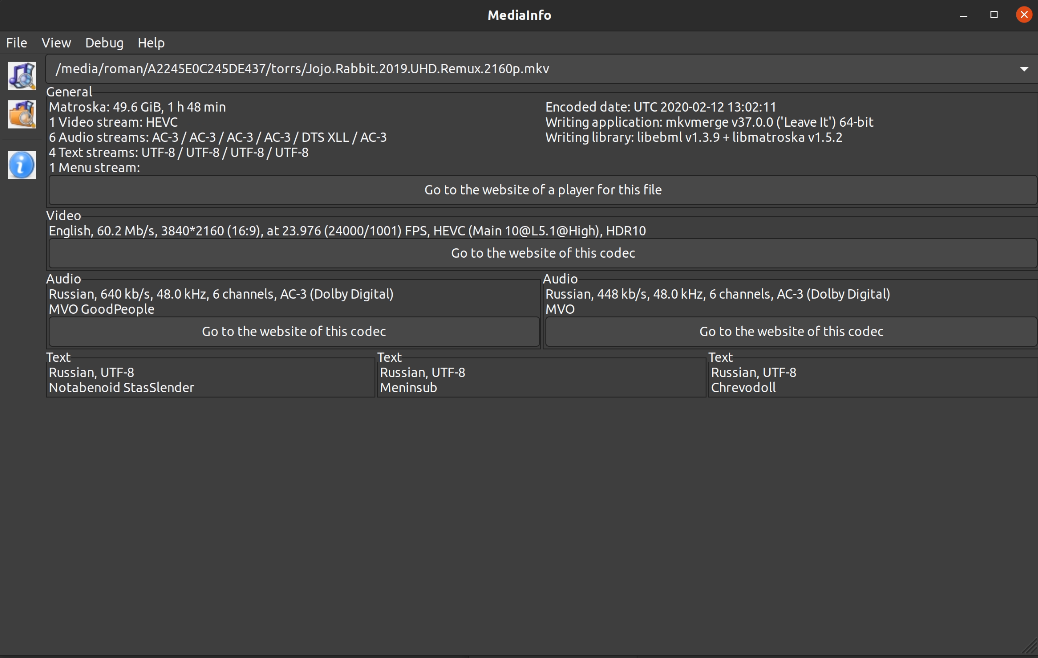Open the Debug menu
1038x658 pixels.
click(x=104, y=43)
